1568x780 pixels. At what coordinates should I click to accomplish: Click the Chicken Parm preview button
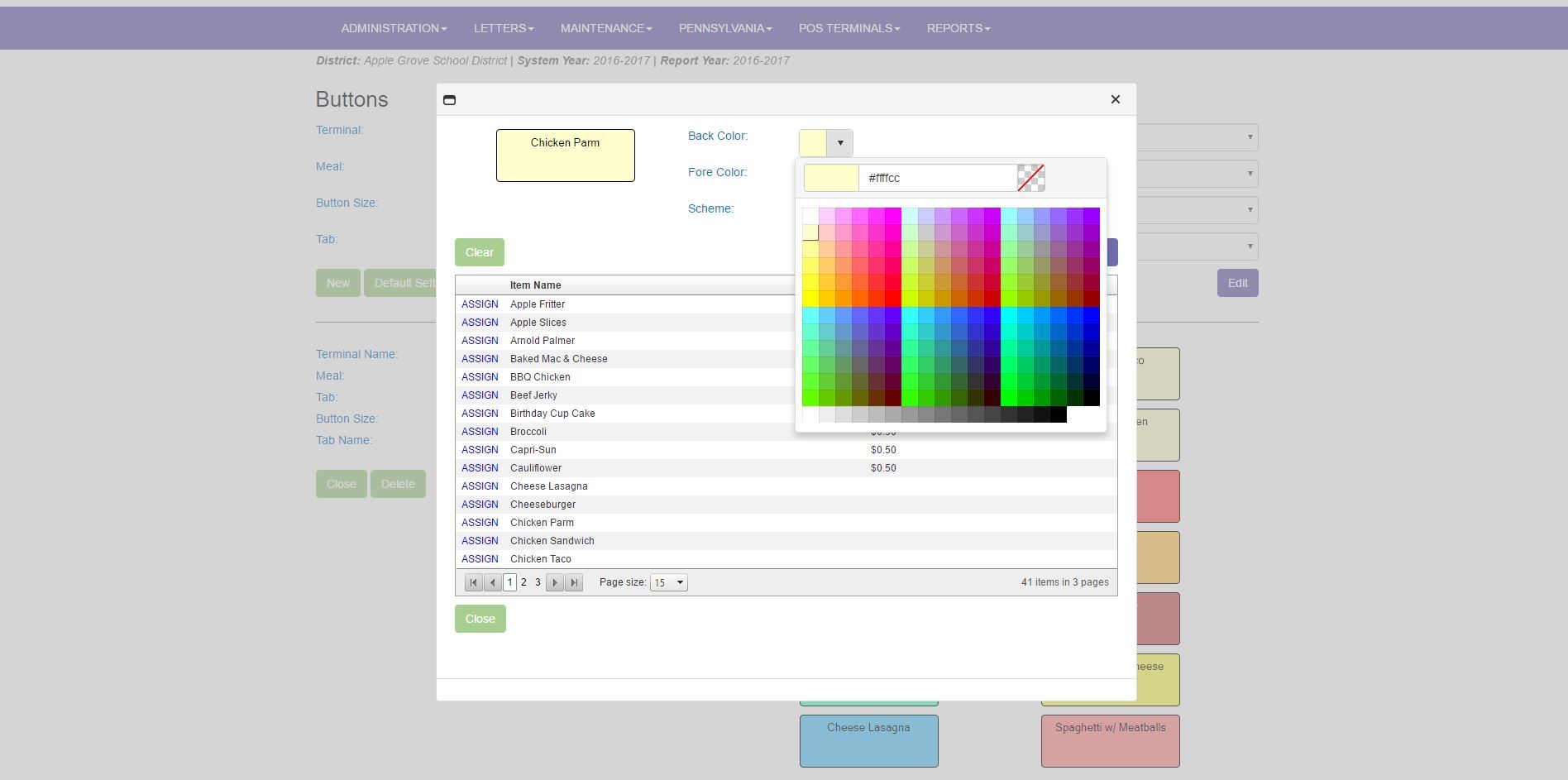click(x=565, y=156)
